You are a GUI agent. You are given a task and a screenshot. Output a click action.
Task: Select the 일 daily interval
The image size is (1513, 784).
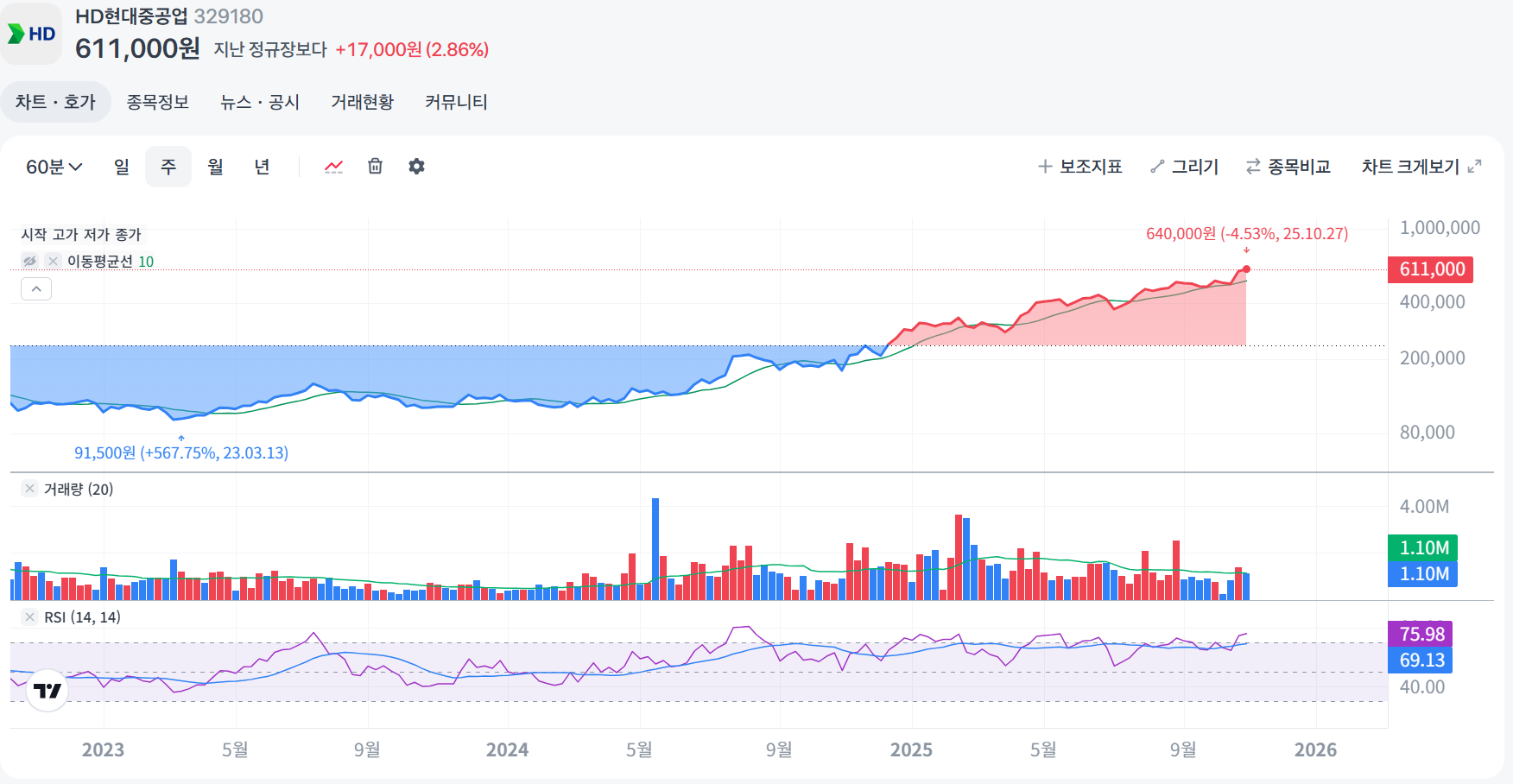pos(122,167)
